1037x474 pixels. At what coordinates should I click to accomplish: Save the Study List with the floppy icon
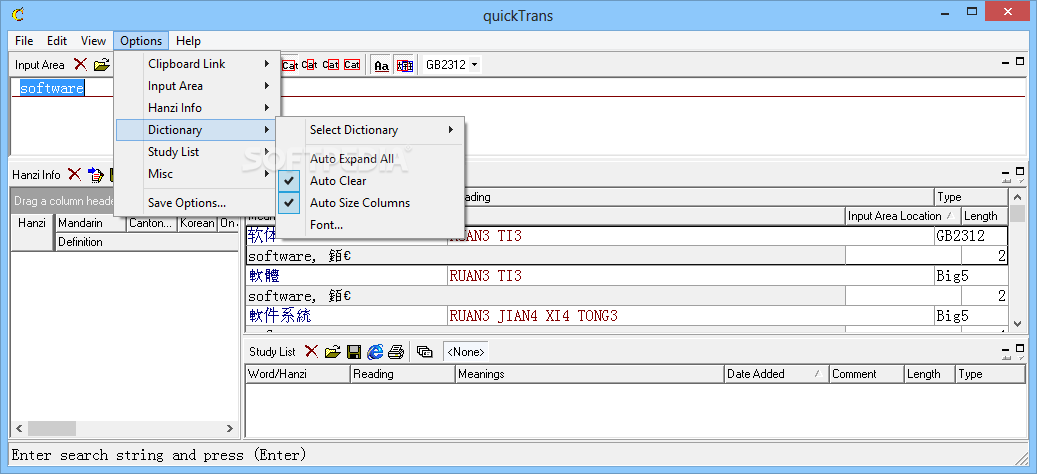pos(354,352)
